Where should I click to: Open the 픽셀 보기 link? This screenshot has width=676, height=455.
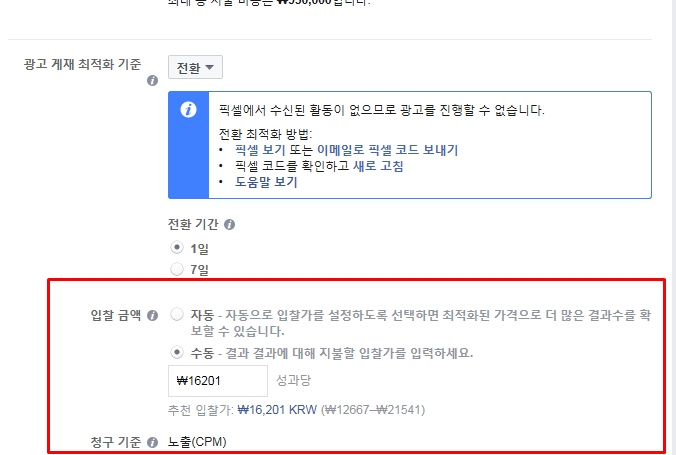(260, 150)
